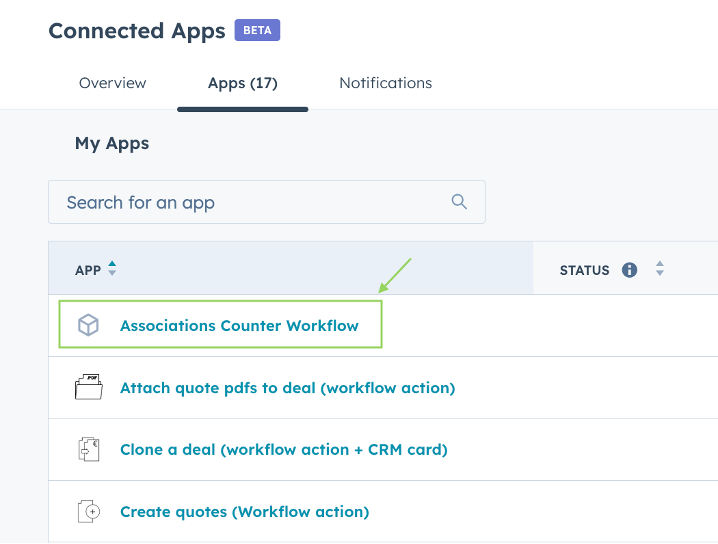Open Attach quote pdfs to deal link

(287, 387)
